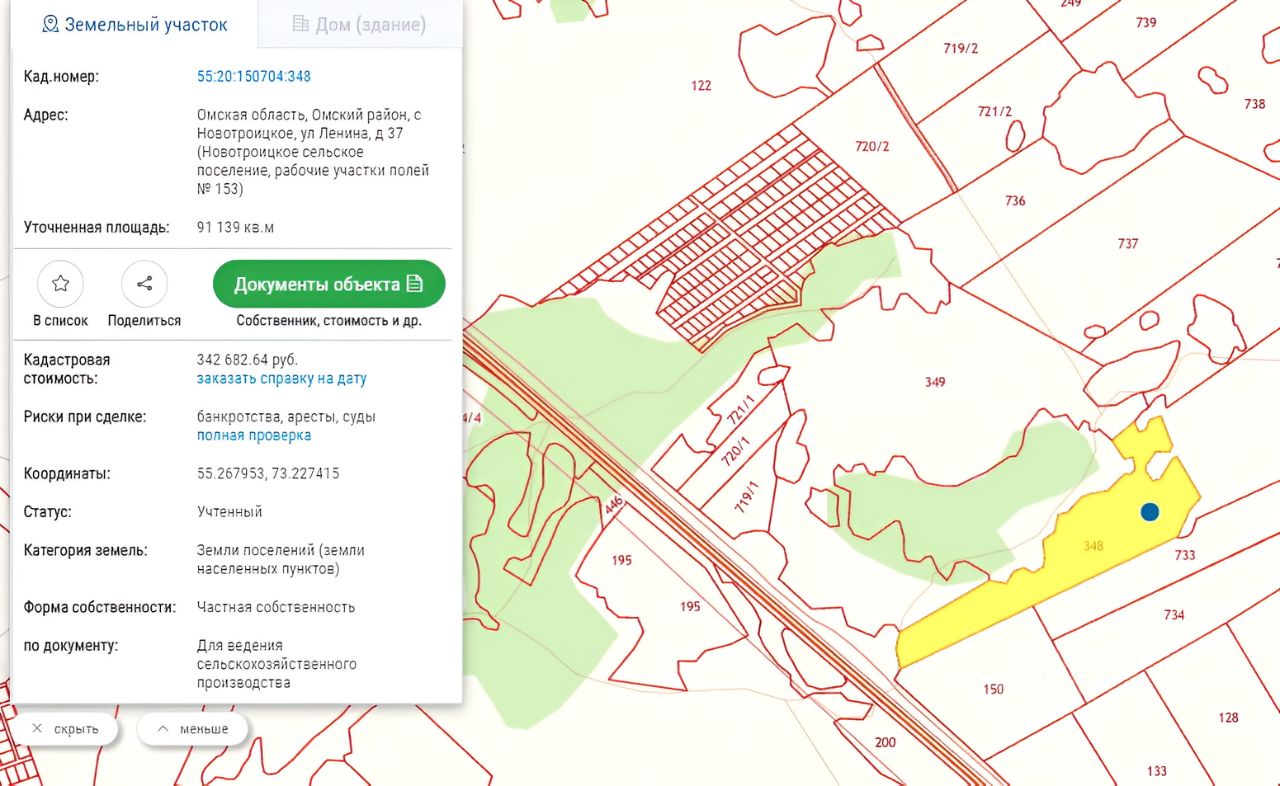Select parcel 737 on the map
The image size is (1280, 786).
pyautogui.click(x=1128, y=244)
